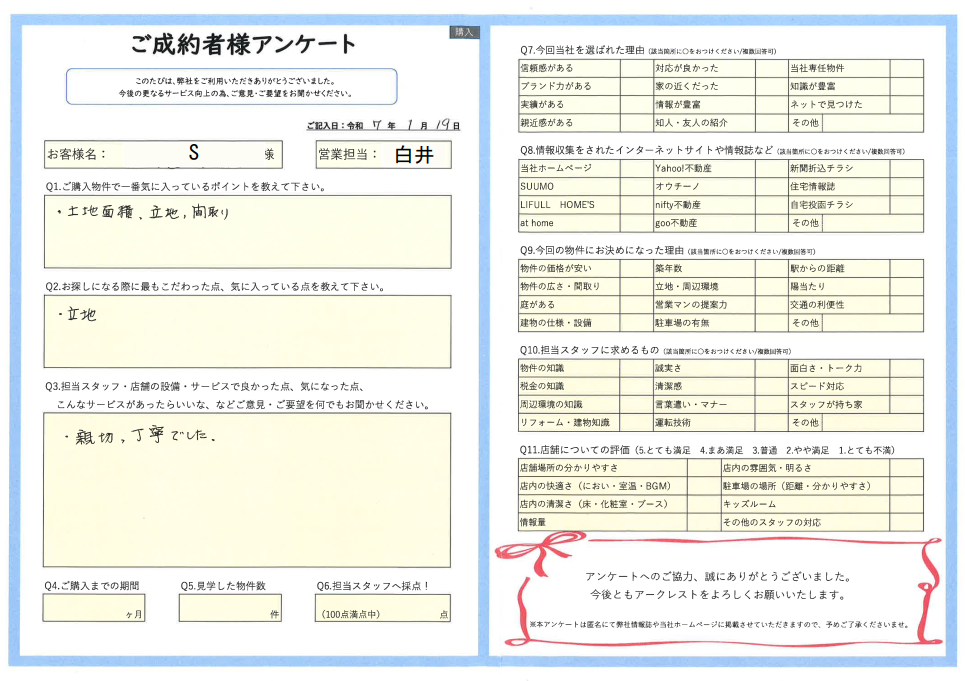Click the Q4 purchase period field
The image size is (965, 681).
click(x=95, y=607)
